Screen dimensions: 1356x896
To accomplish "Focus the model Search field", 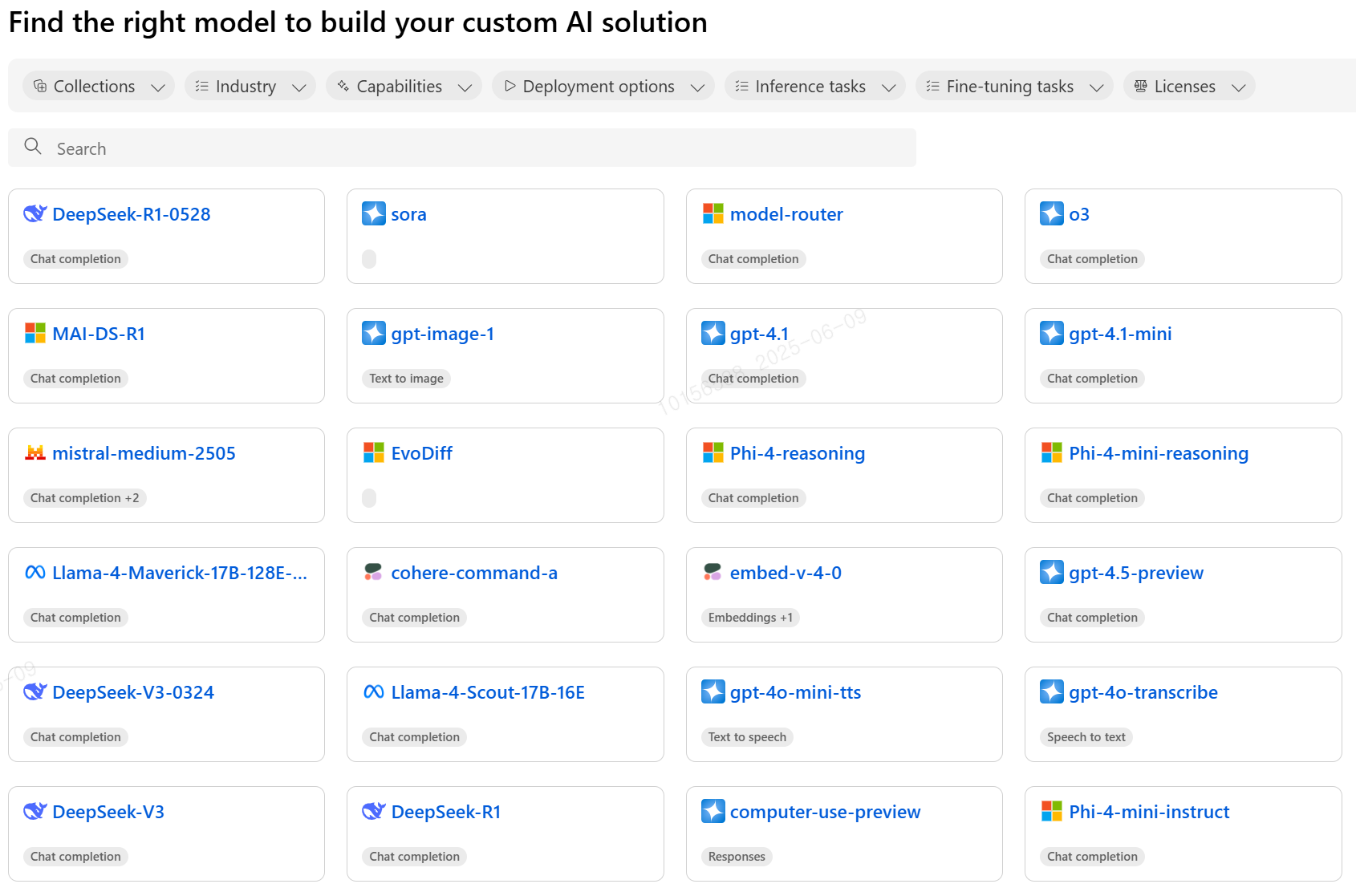I will [462, 148].
